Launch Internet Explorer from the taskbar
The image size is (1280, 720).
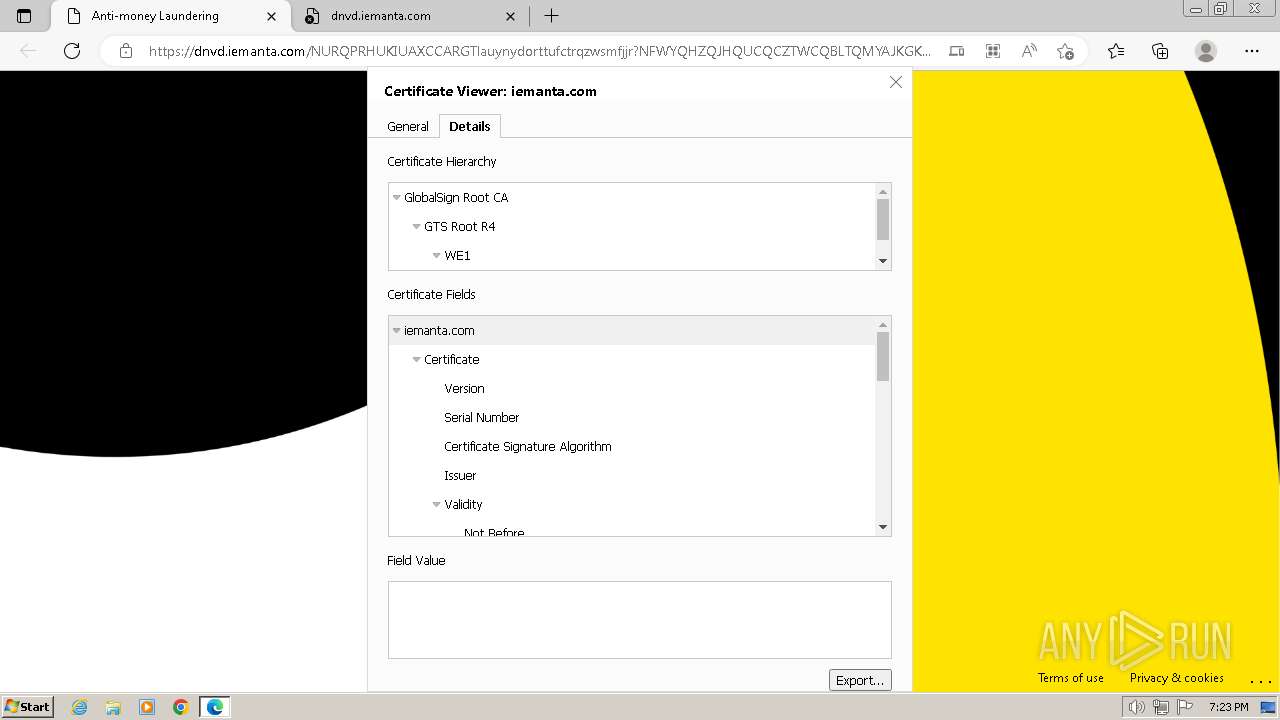tap(80, 707)
